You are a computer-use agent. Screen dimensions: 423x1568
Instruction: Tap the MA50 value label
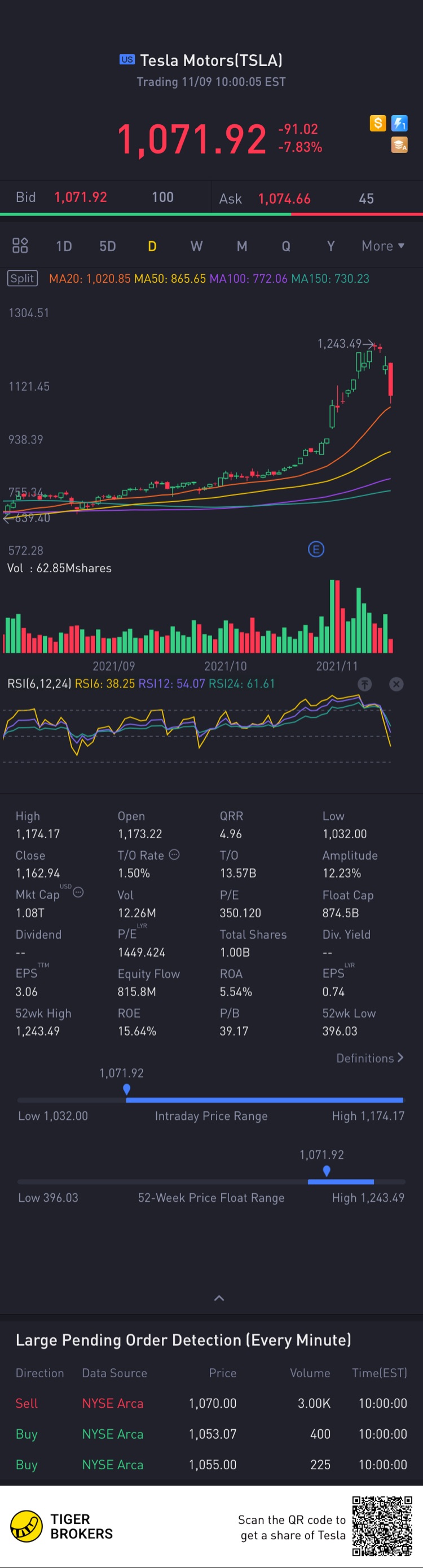[170, 279]
